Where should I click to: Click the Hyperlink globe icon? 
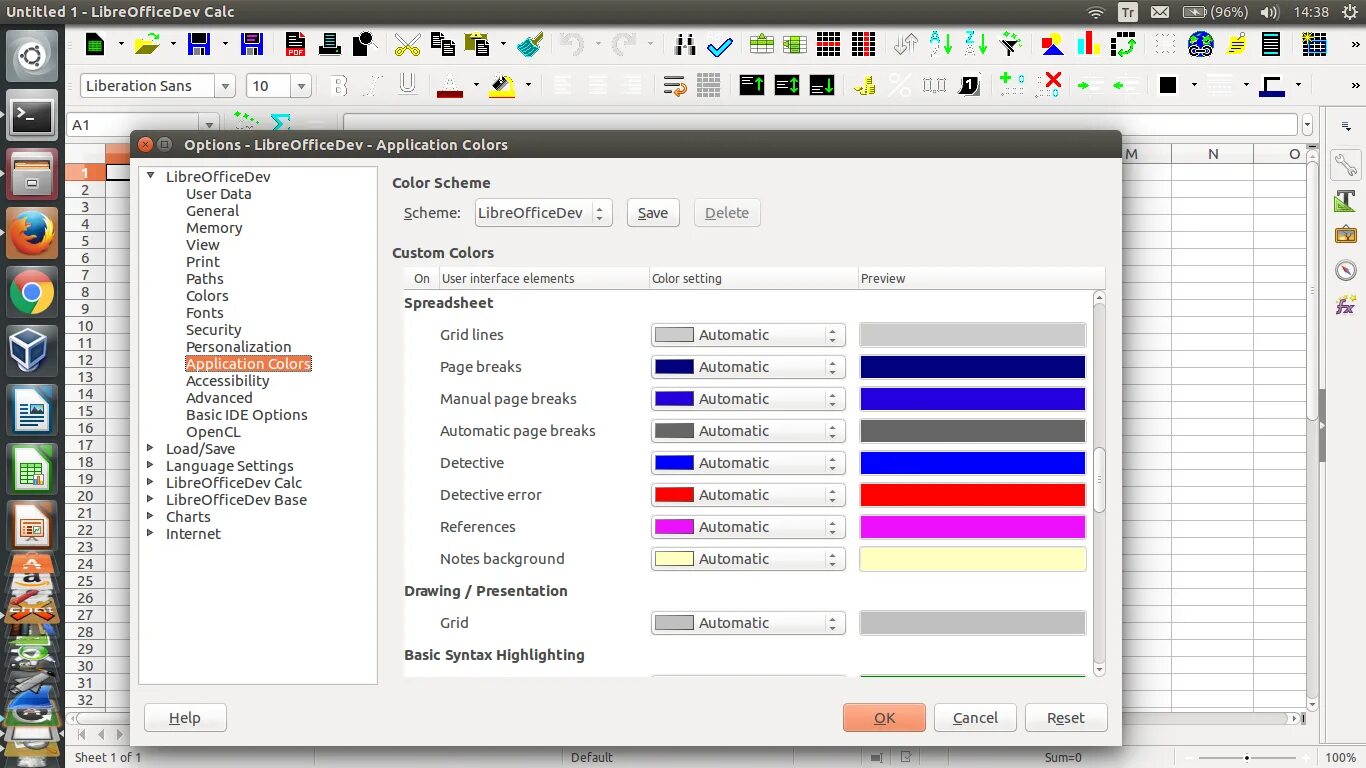pyautogui.click(x=1201, y=44)
